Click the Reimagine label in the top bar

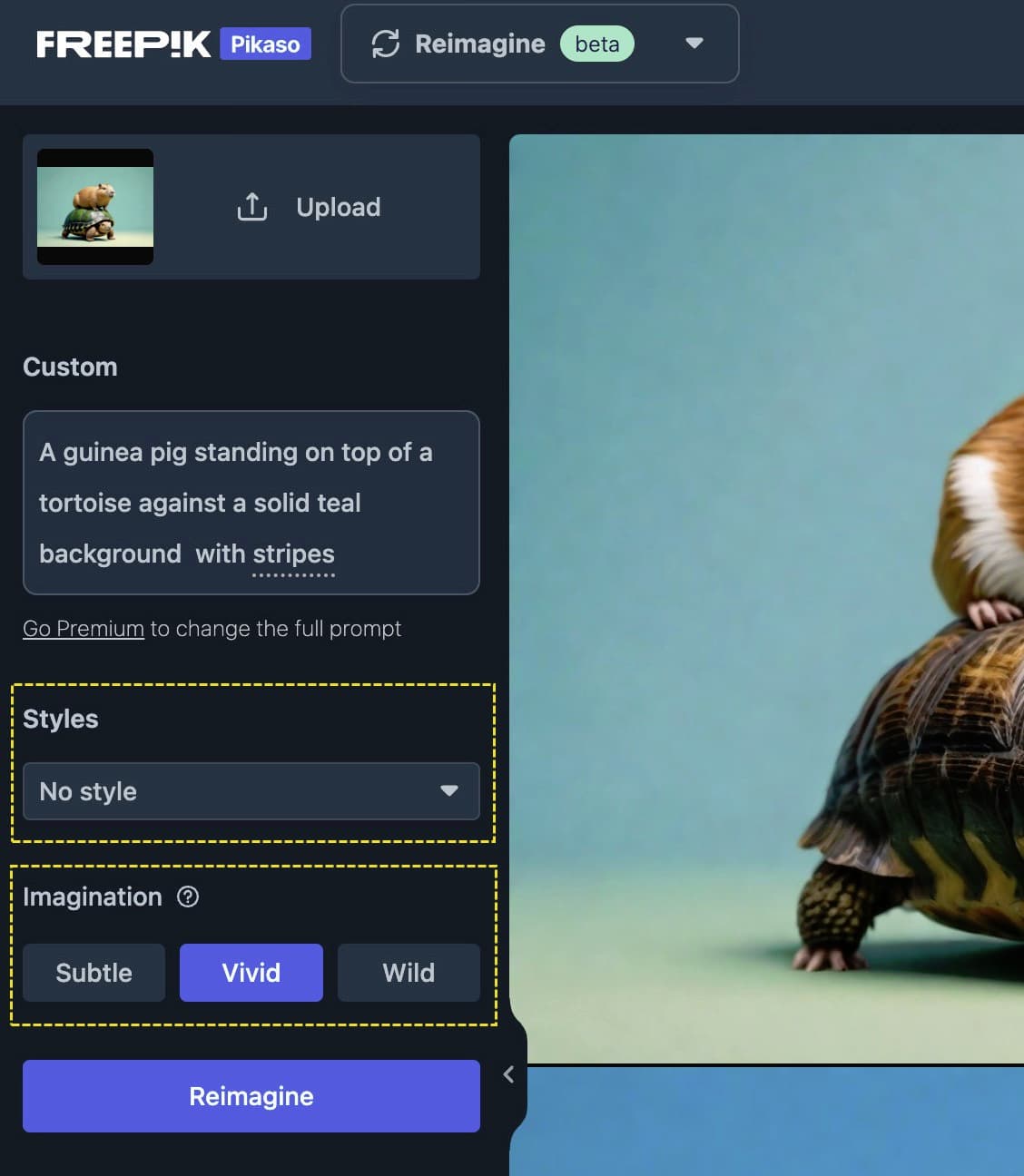pos(479,44)
